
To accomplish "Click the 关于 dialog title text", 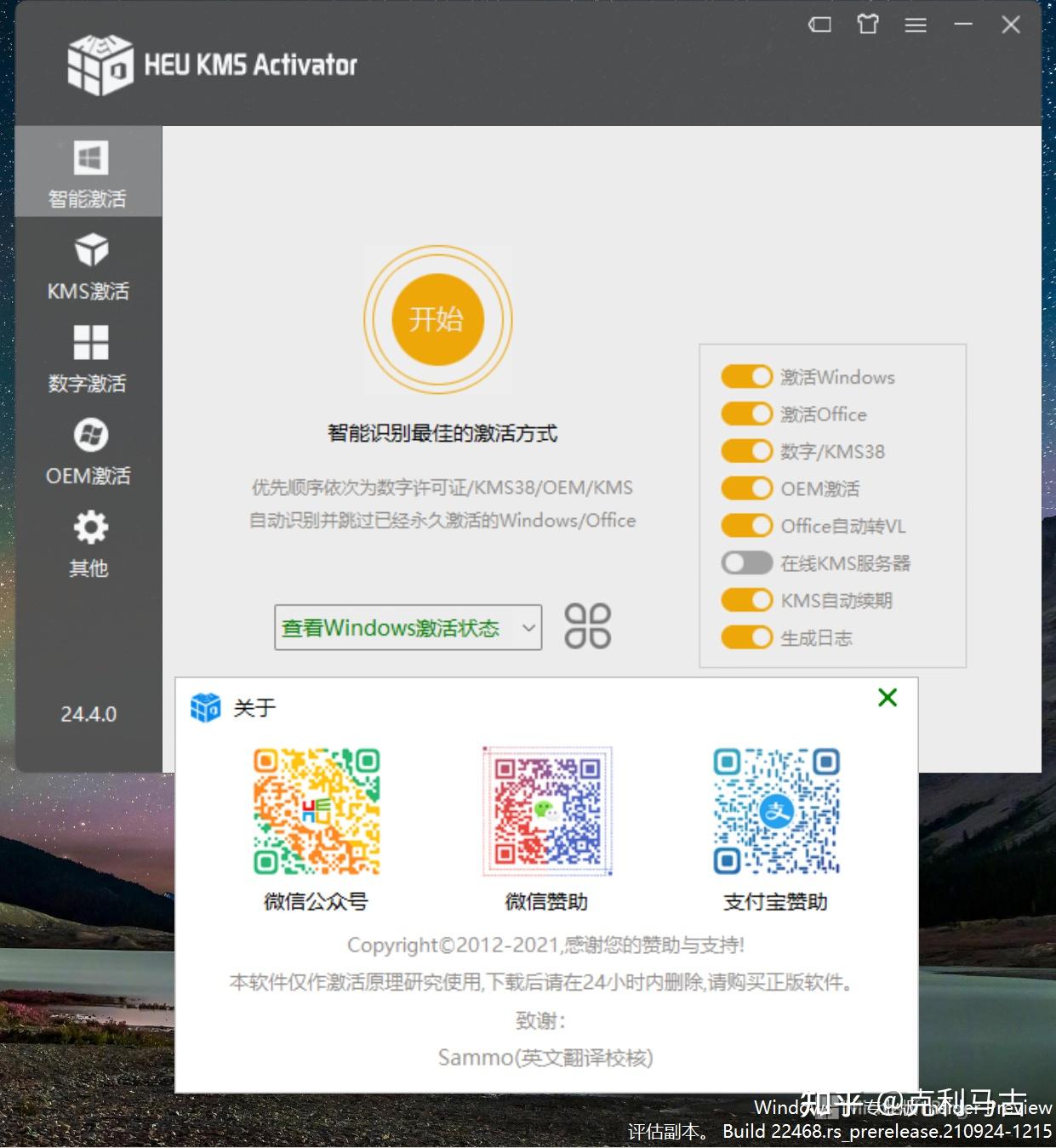I will coord(254,708).
